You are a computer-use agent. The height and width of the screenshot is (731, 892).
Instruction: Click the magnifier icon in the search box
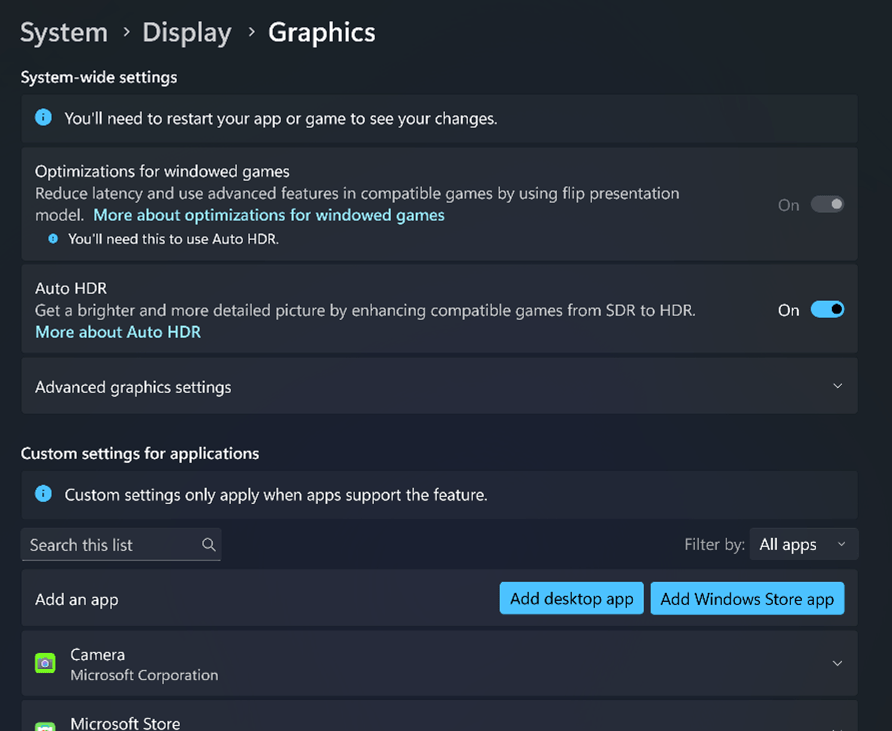click(x=208, y=545)
